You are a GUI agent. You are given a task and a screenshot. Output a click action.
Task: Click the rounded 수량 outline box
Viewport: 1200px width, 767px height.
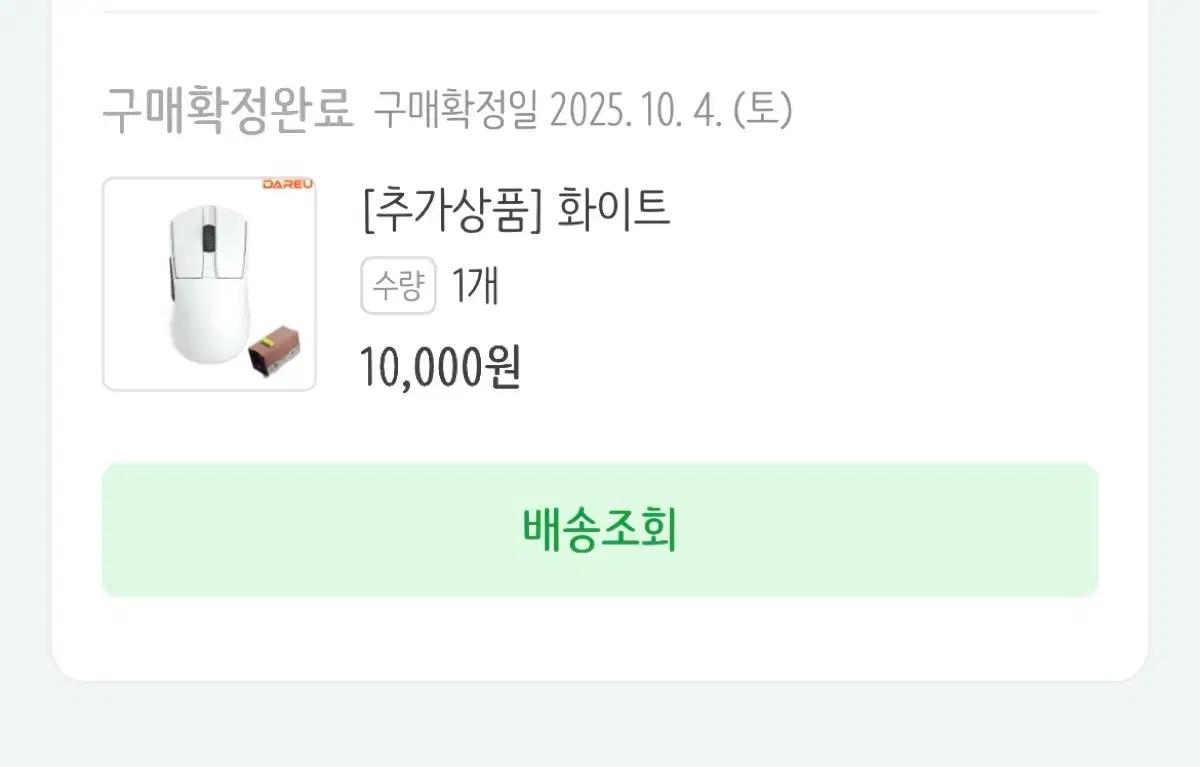coord(398,286)
